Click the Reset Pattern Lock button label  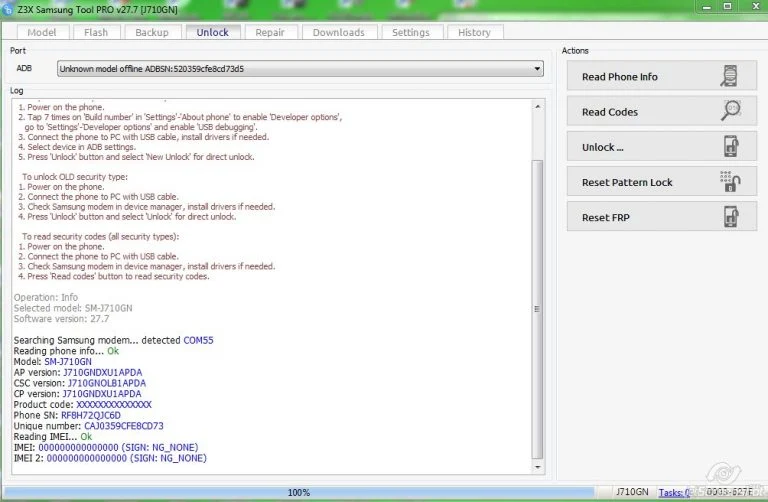tap(627, 183)
